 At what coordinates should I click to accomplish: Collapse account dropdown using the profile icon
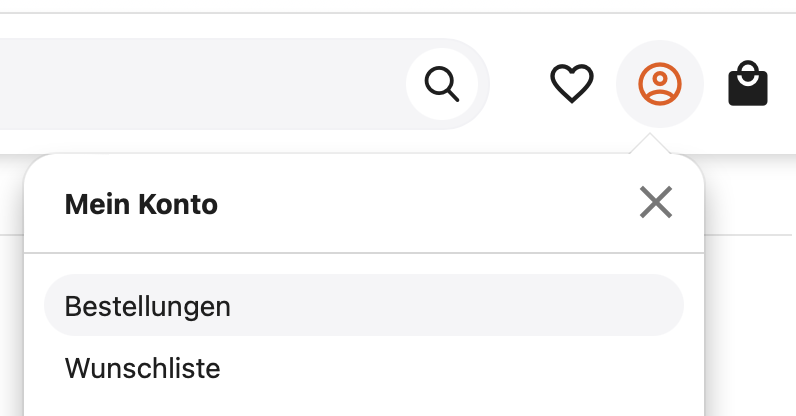[659, 84]
